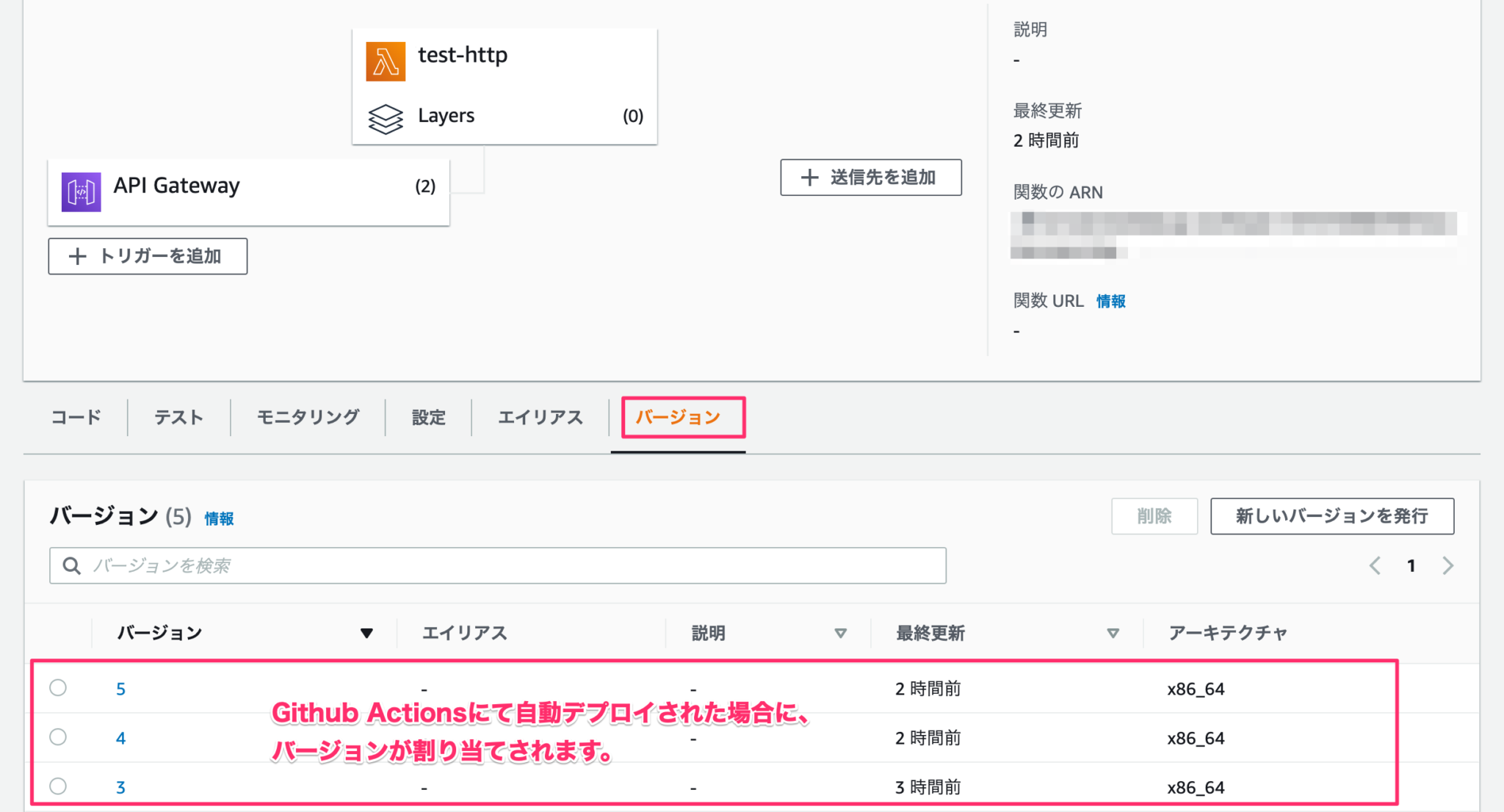Open the バージョン column sort dropdown
This screenshot has width=1504, height=812.
367,632
